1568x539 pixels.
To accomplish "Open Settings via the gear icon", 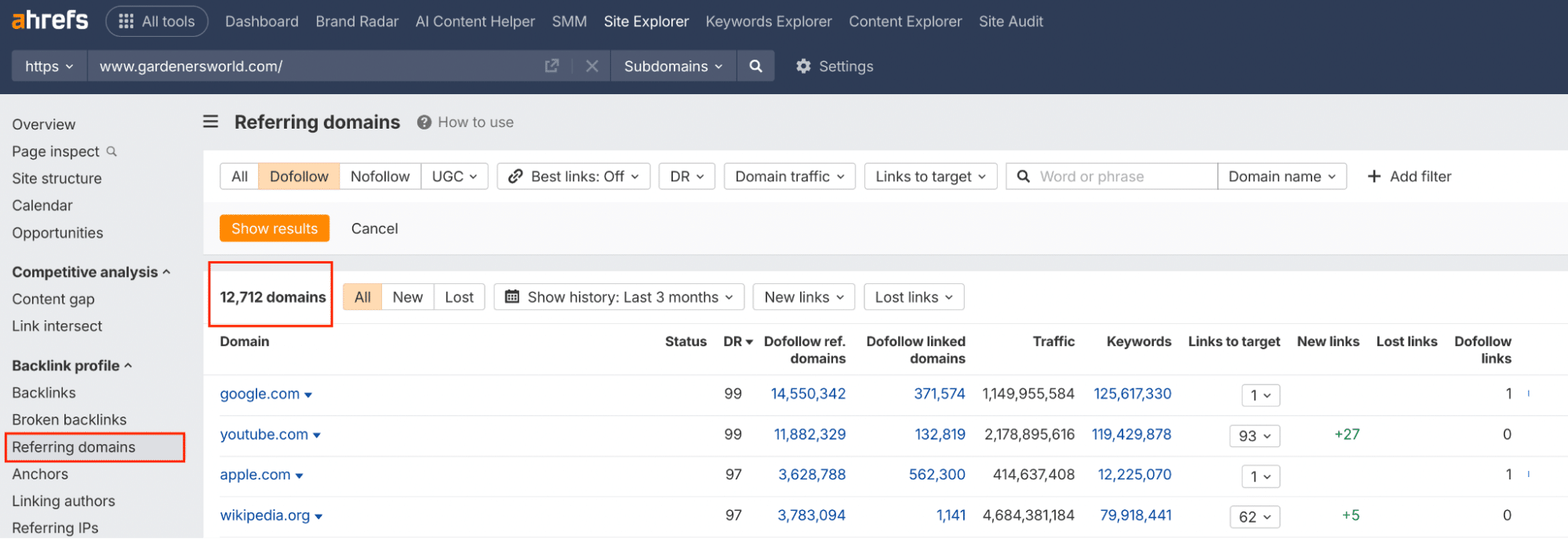I will [803, 67].
